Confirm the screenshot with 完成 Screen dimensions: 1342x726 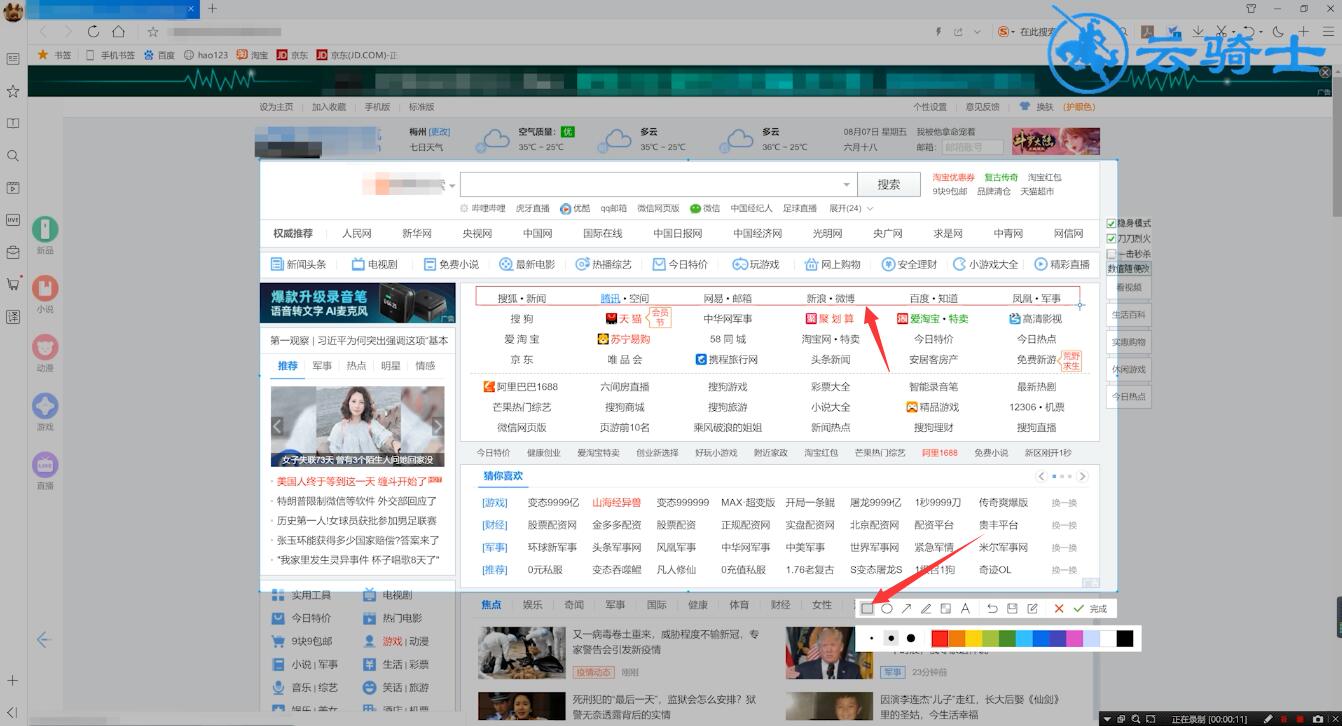pyautogui.click(x=1091, y=608)
